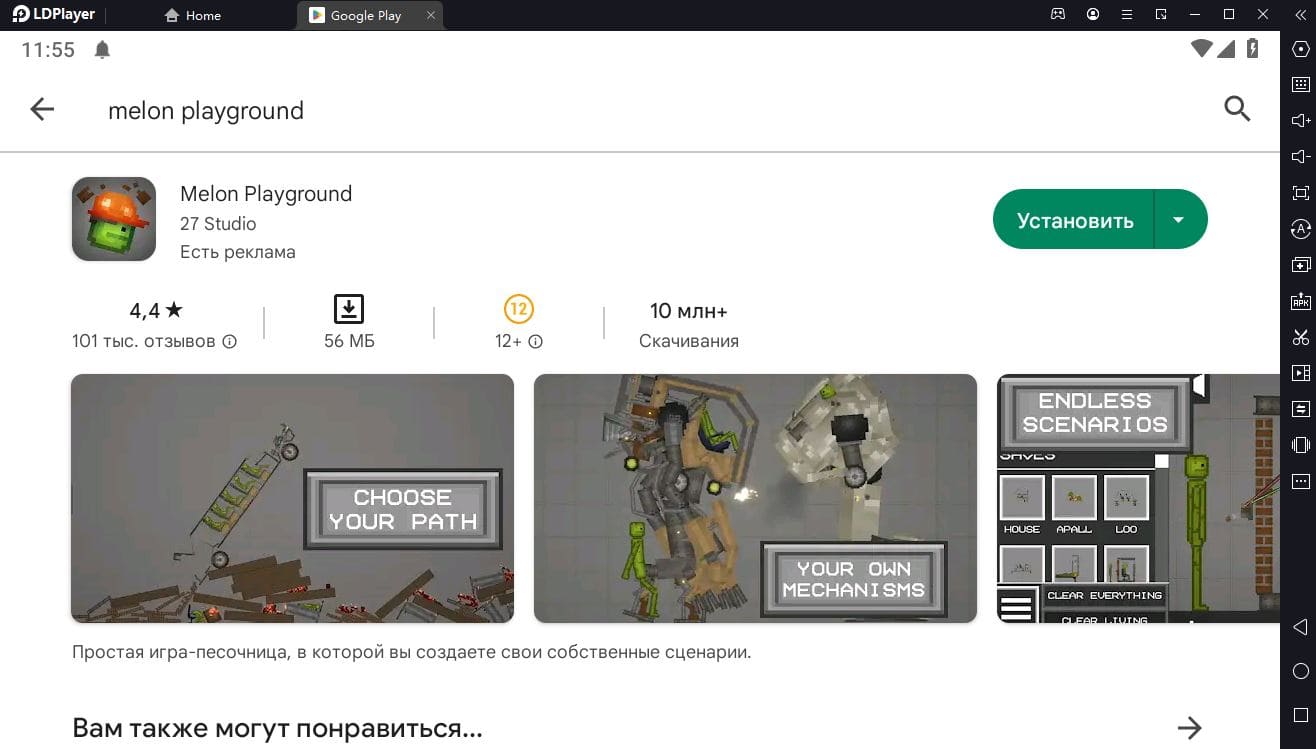This screenshot has height=749, width=1316.
Task: Open keyboard mapping icon in LDPlayer sidebar
Action: click(x=1300, y=85)
